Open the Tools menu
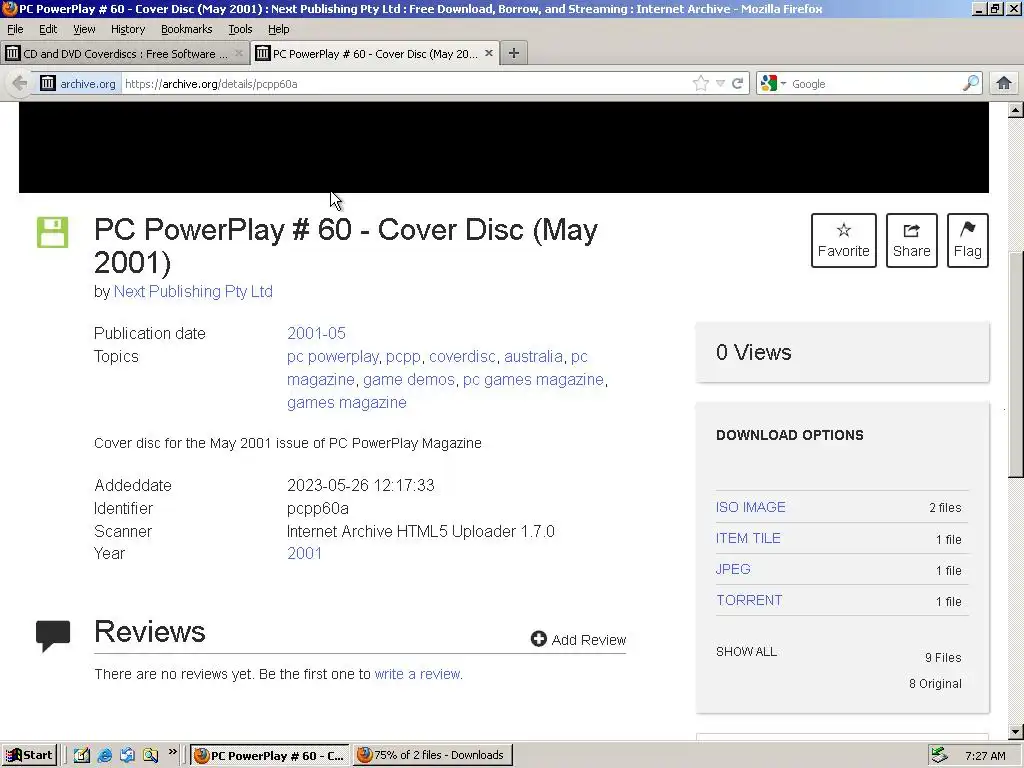 coord(240,29)
